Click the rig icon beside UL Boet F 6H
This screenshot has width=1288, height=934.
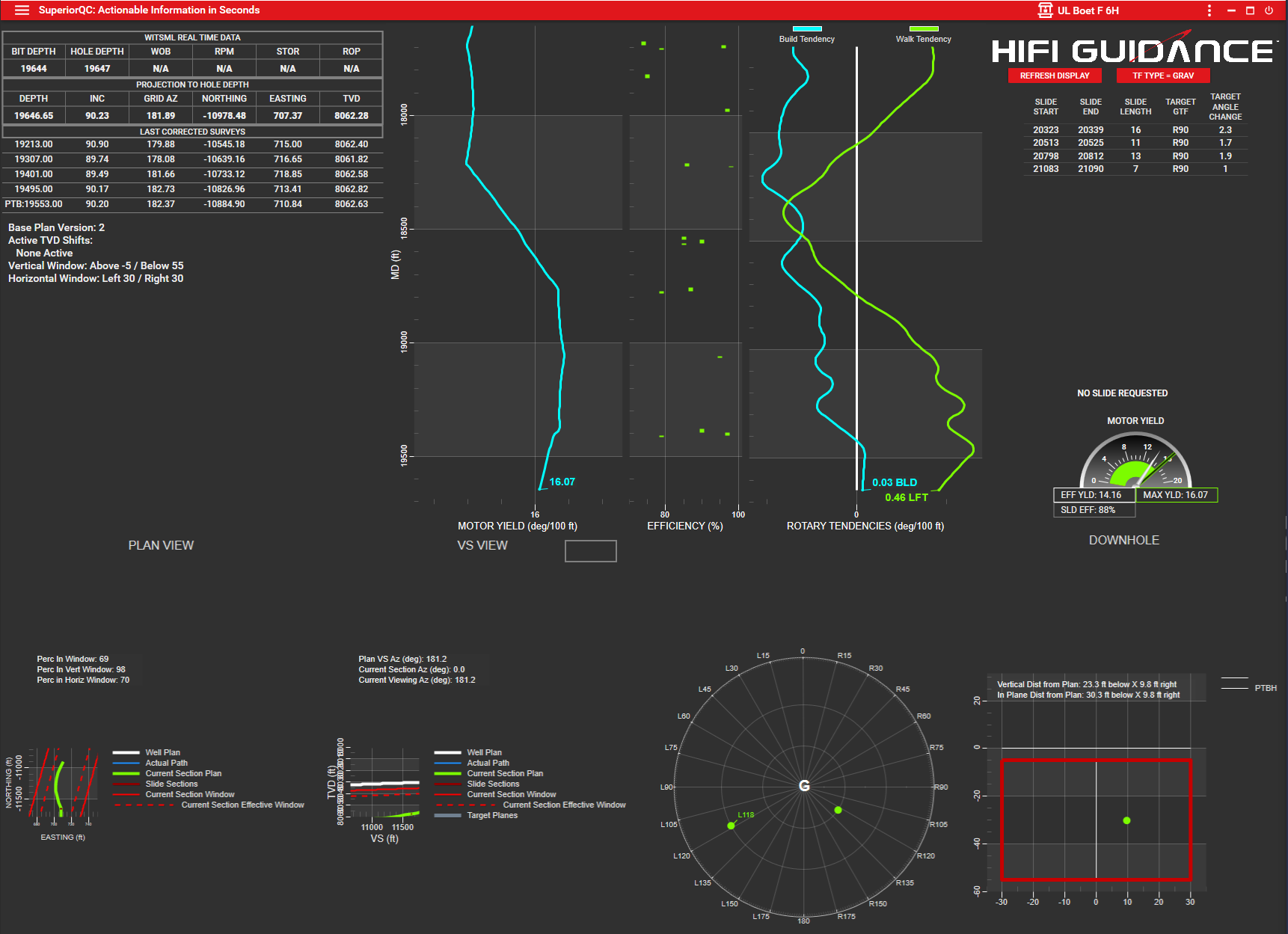(x=1045, y=10)
